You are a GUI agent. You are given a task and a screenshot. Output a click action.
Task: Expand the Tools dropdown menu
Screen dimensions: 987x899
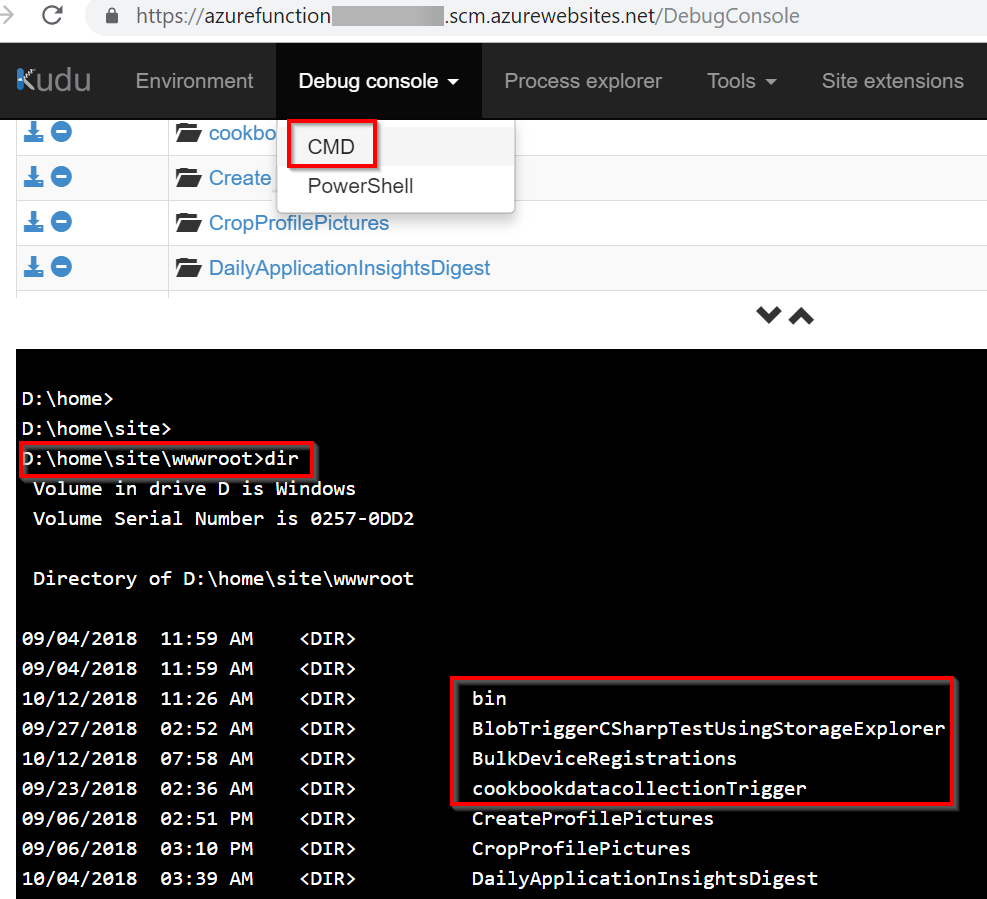pyautogui.click(x=741, y=81)
